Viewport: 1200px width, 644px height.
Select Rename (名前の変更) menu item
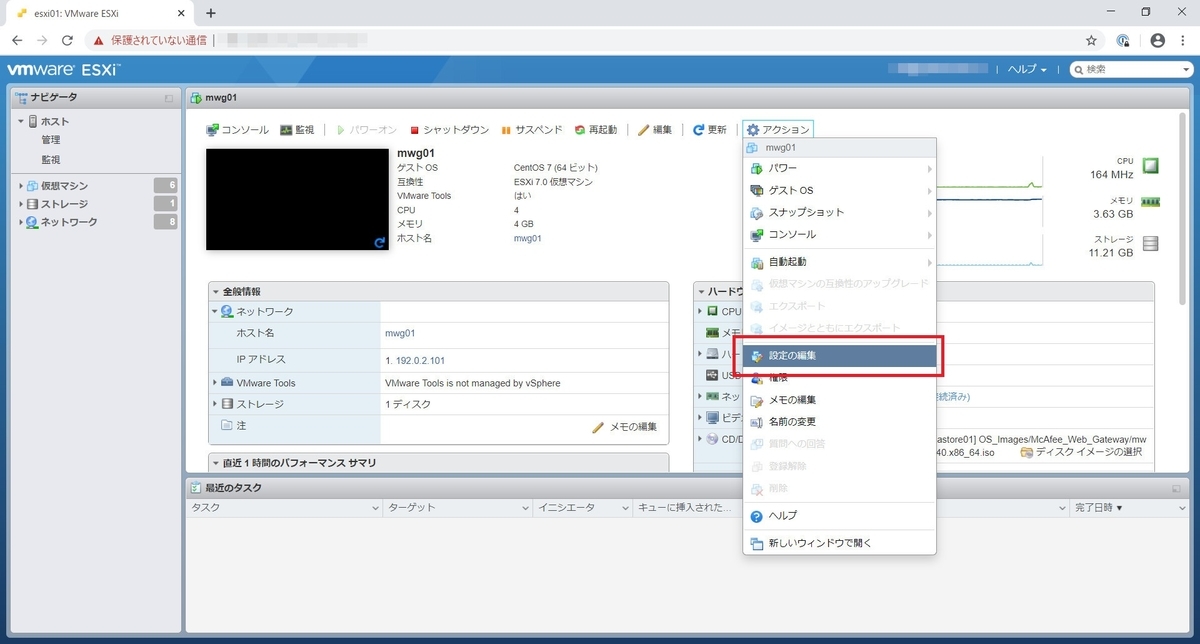[x=840, y=422]
